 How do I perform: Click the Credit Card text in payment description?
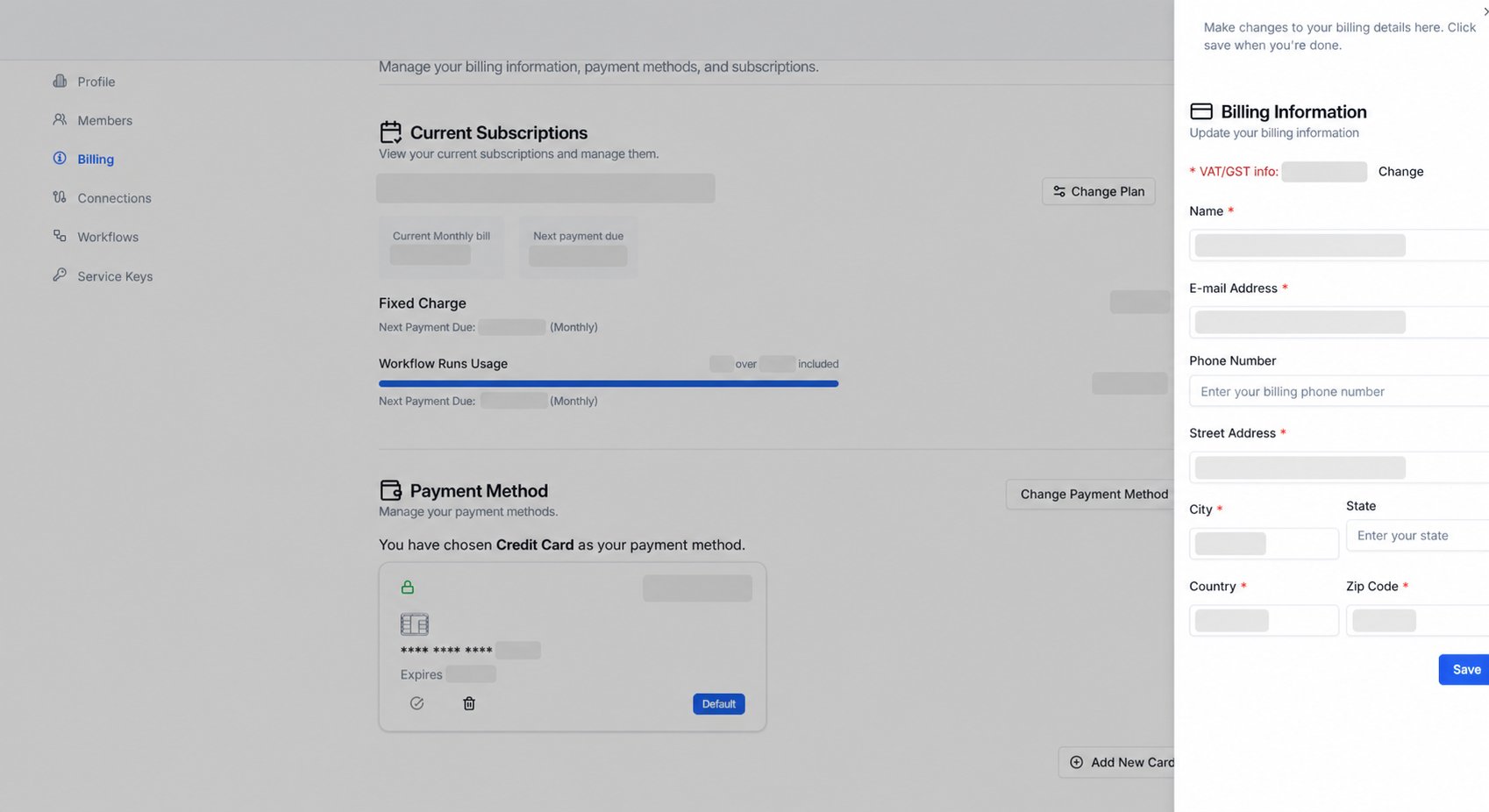pyautogui.click(x=535, y=545)
